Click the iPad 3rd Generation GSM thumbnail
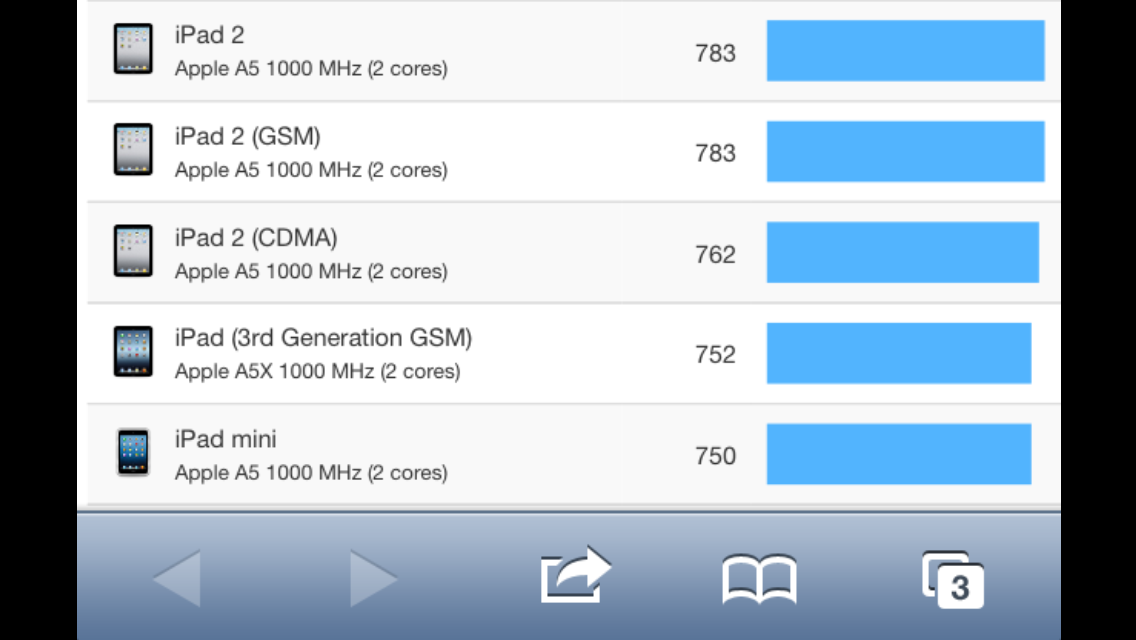 pyautogui.click(x=133, y=352)
